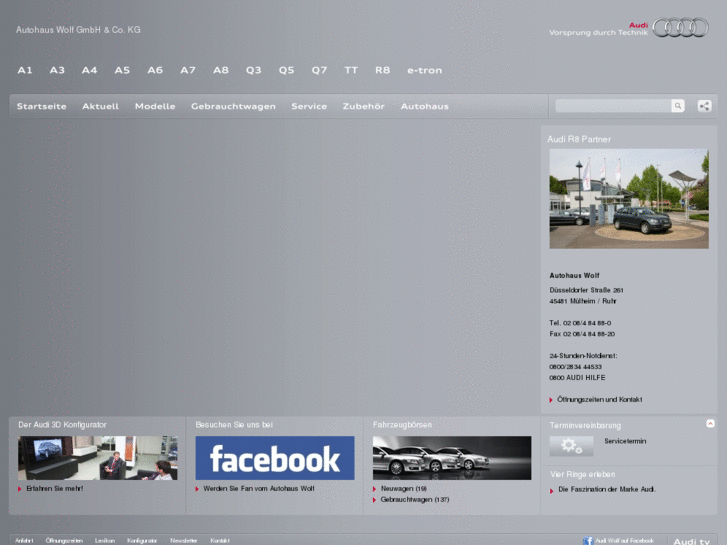Image resolution: width=727 pixels, height=545 pixels.
Task: Select the Q5 model
Action: click(287, 70)
